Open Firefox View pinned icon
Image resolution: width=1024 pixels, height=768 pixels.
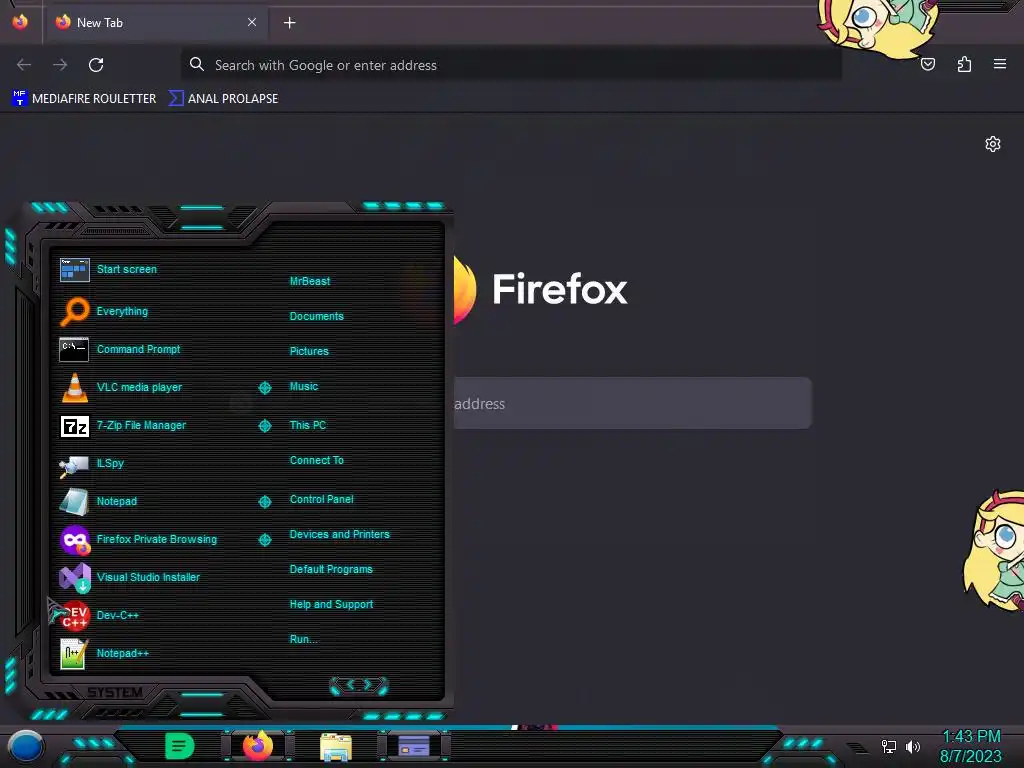click(20, 22)
